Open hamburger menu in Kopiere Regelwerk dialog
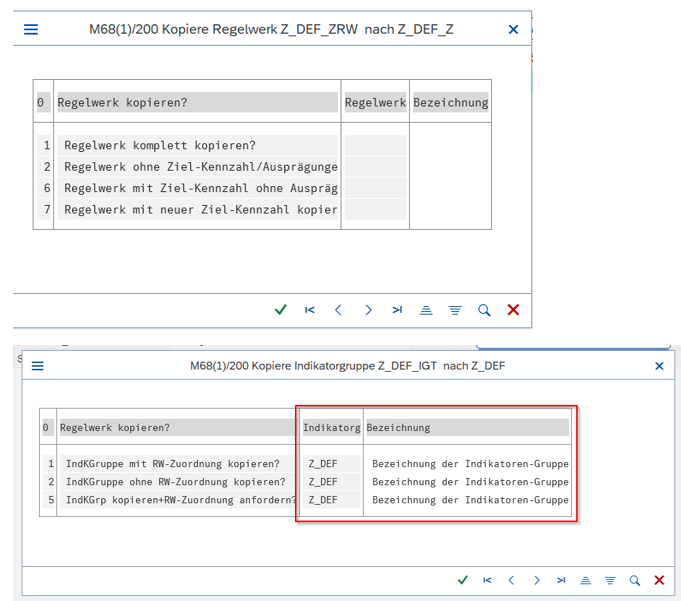681x601 pixels. coord(31,30)
